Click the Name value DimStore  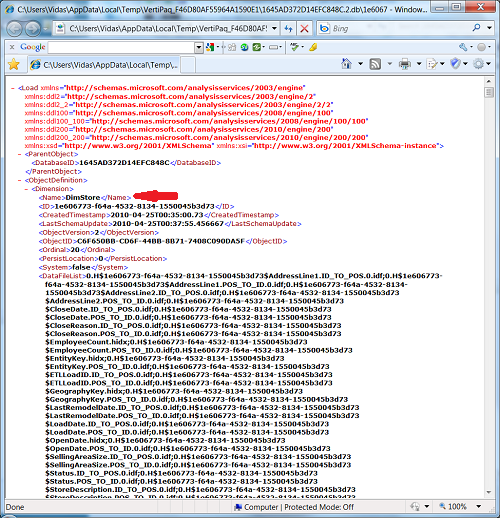tap(83, 198)
